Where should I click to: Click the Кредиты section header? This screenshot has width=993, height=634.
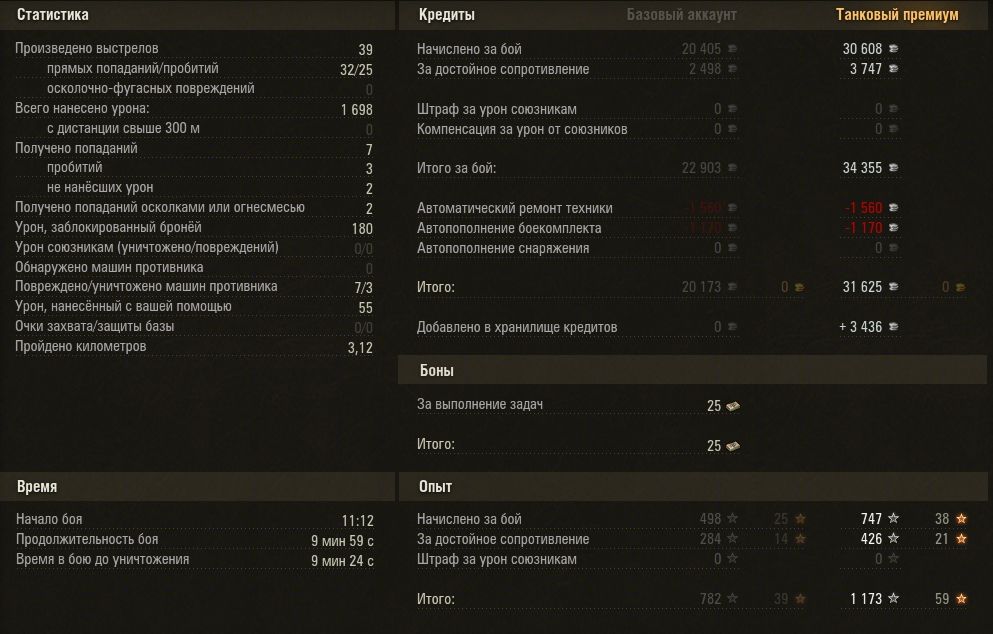pyautogui.click(x=446, y=15)
